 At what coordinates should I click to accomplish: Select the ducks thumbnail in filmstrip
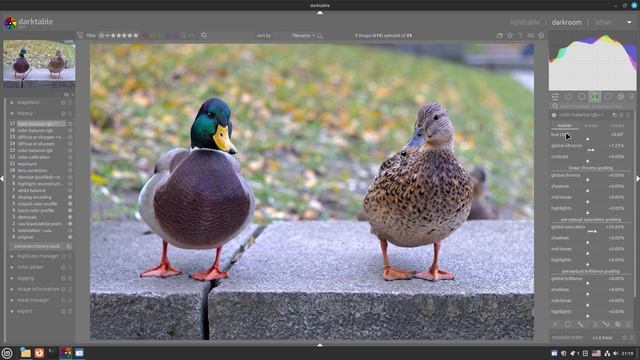[x=39, y=64]
